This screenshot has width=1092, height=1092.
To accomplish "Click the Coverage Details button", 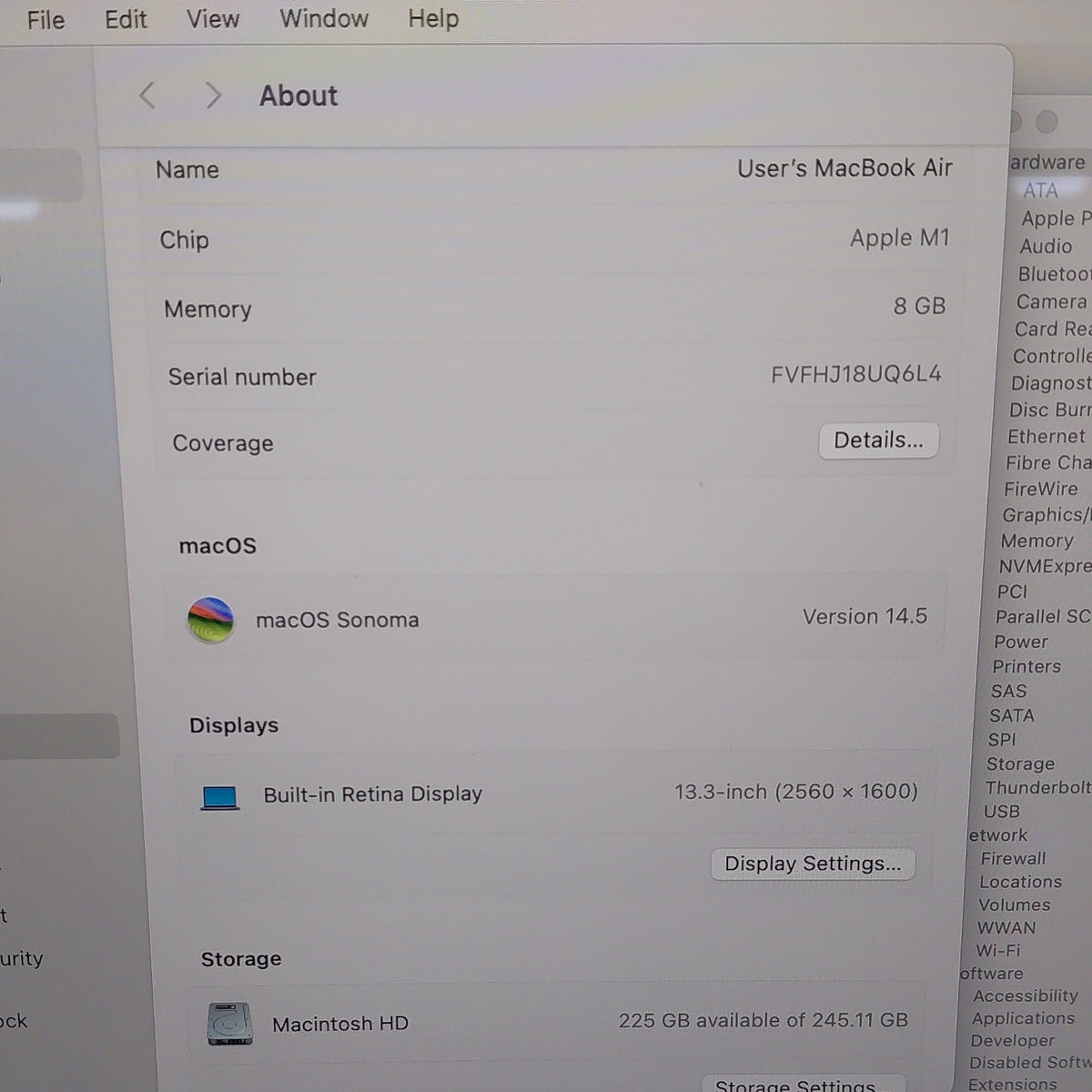I will tap(878, 440).
